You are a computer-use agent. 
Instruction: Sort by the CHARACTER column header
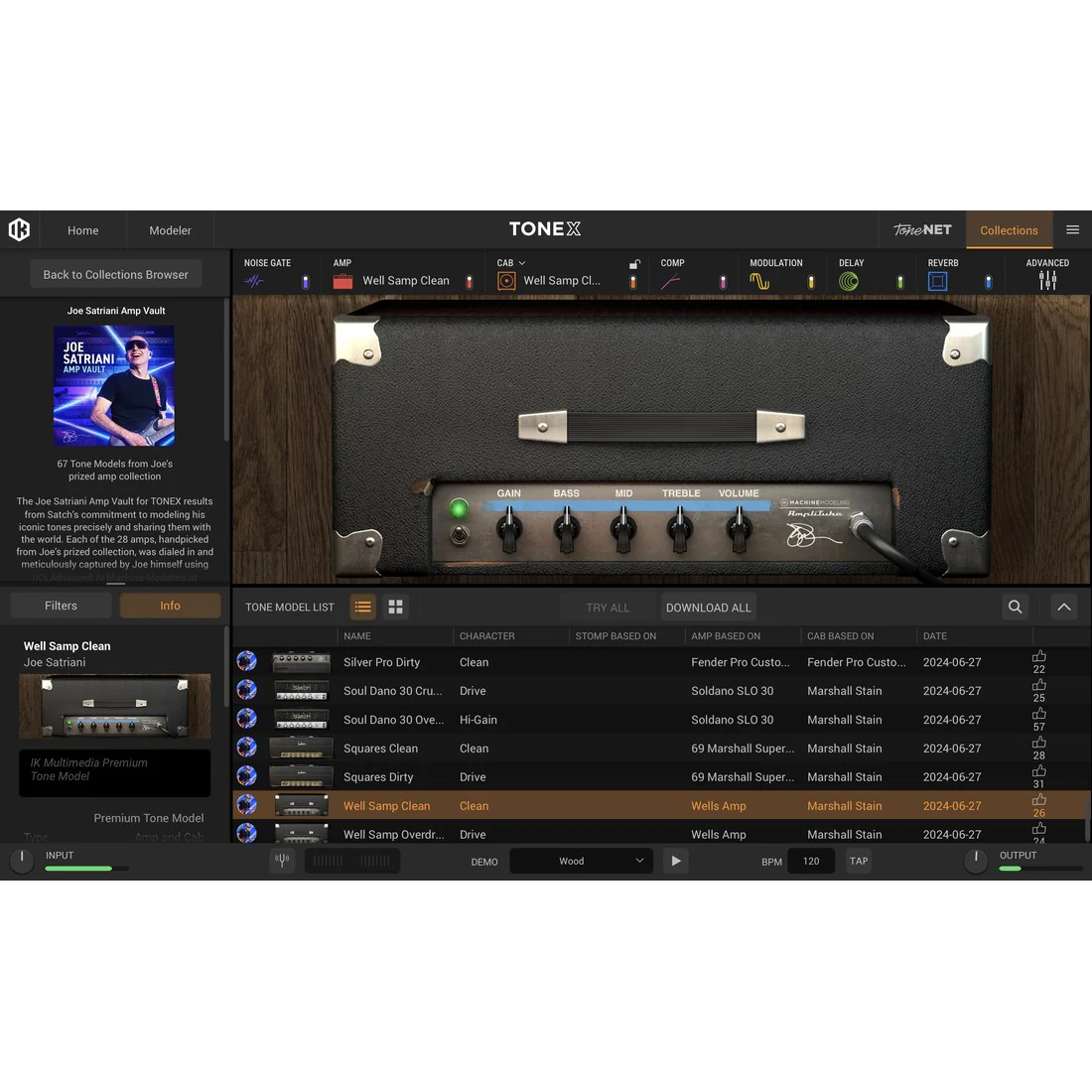point(486,635)
